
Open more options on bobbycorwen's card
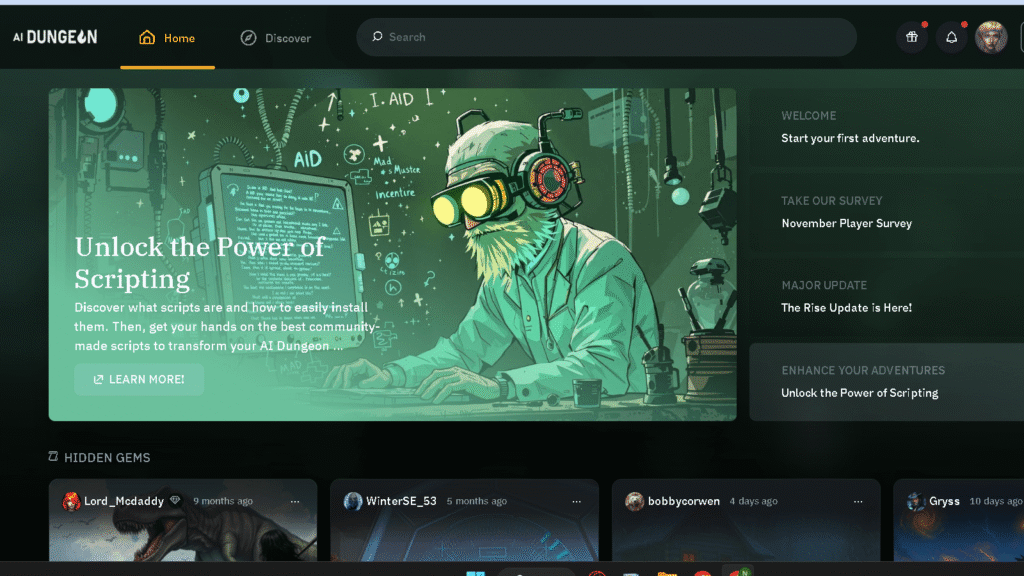859,501
